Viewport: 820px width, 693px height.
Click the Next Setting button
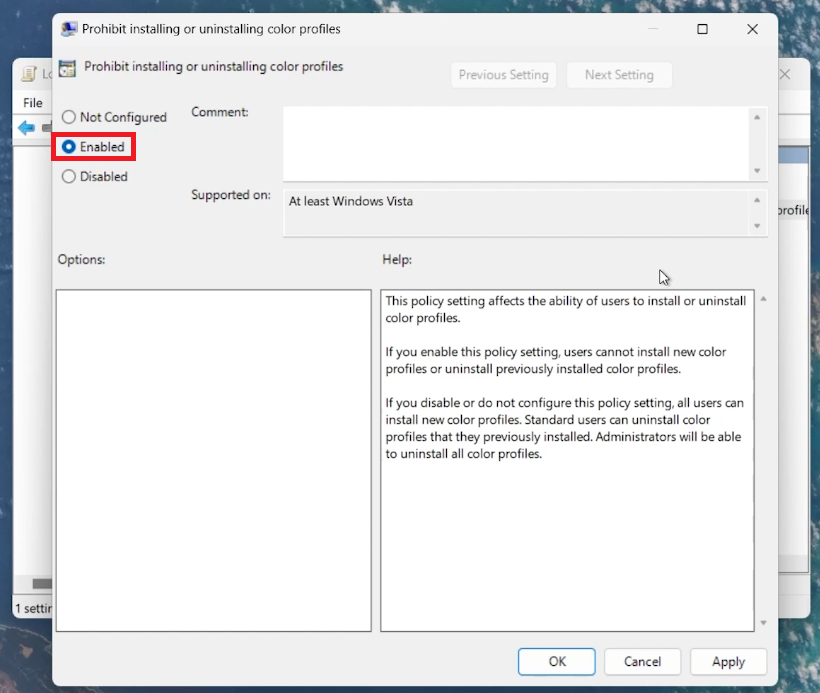[x=619, y=74]
